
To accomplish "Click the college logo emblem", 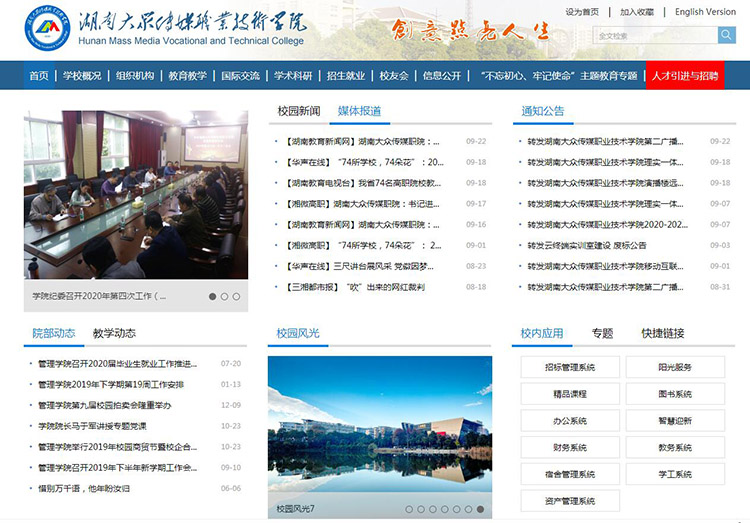I will (47, 28).
